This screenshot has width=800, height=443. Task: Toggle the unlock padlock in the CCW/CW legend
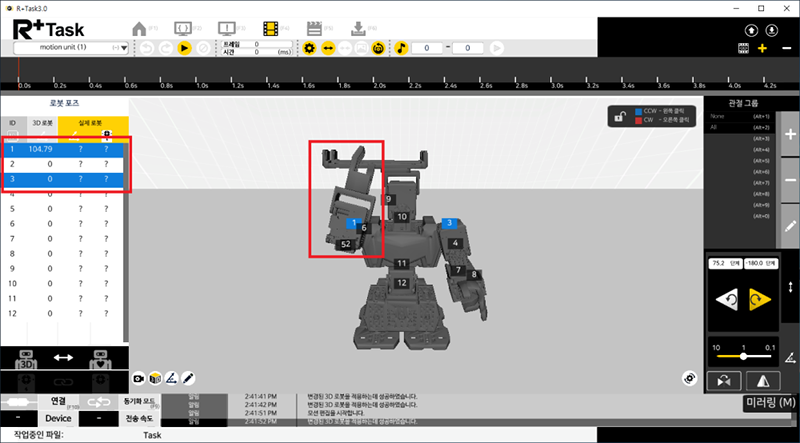click(x=620, y=118)
